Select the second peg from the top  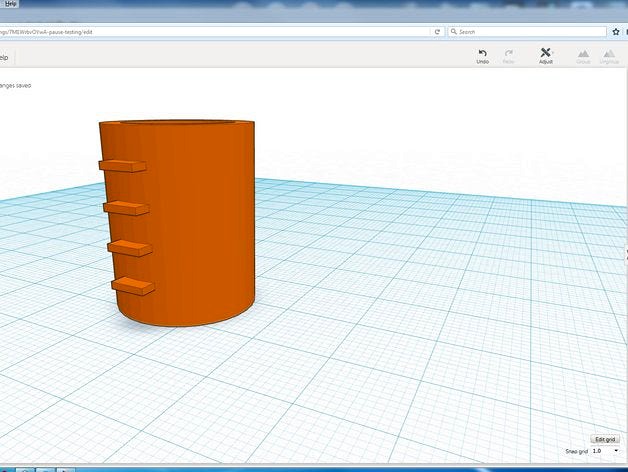point(126,208)
